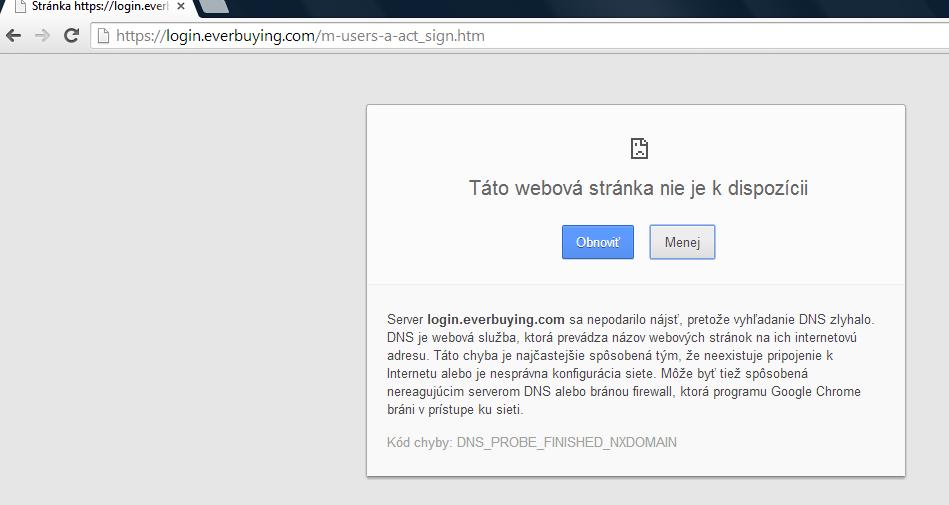
Task: Click the 'Kód chyby: DNS_PROBE_FINISHED_NXDOMAIN' text
Action: (532, 443)
